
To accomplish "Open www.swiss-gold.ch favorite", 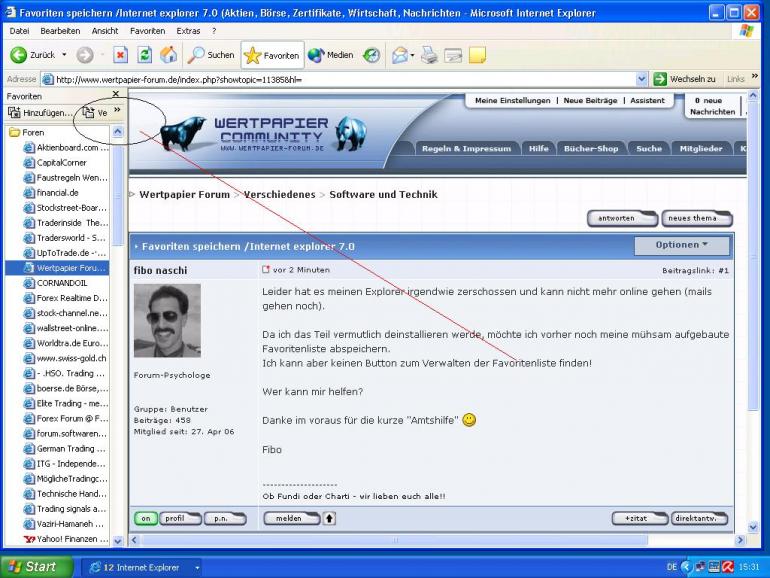I will pyautogui.click(x=64, y=358).
